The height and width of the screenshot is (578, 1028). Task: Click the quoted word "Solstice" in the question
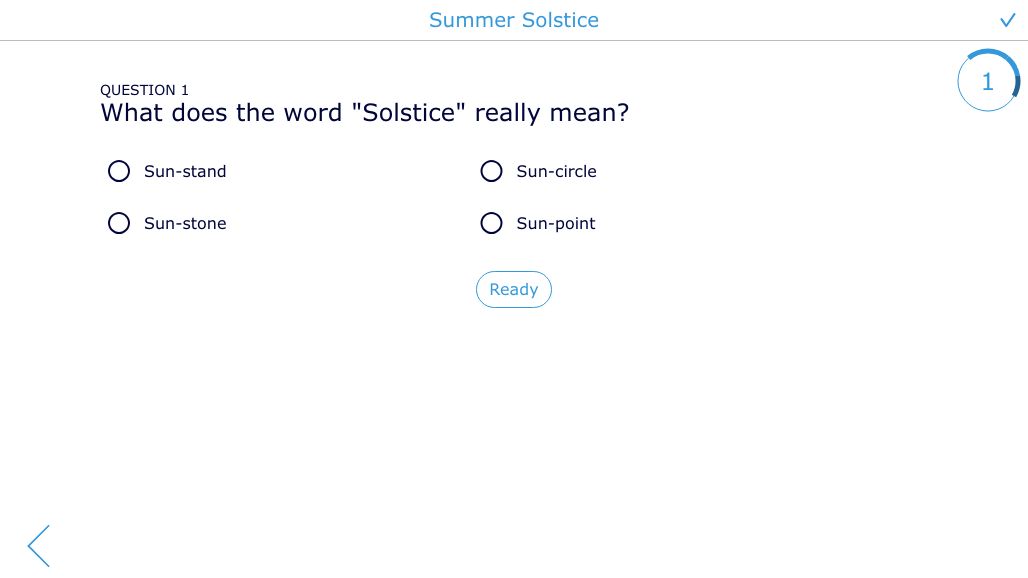tap(408, 112)
